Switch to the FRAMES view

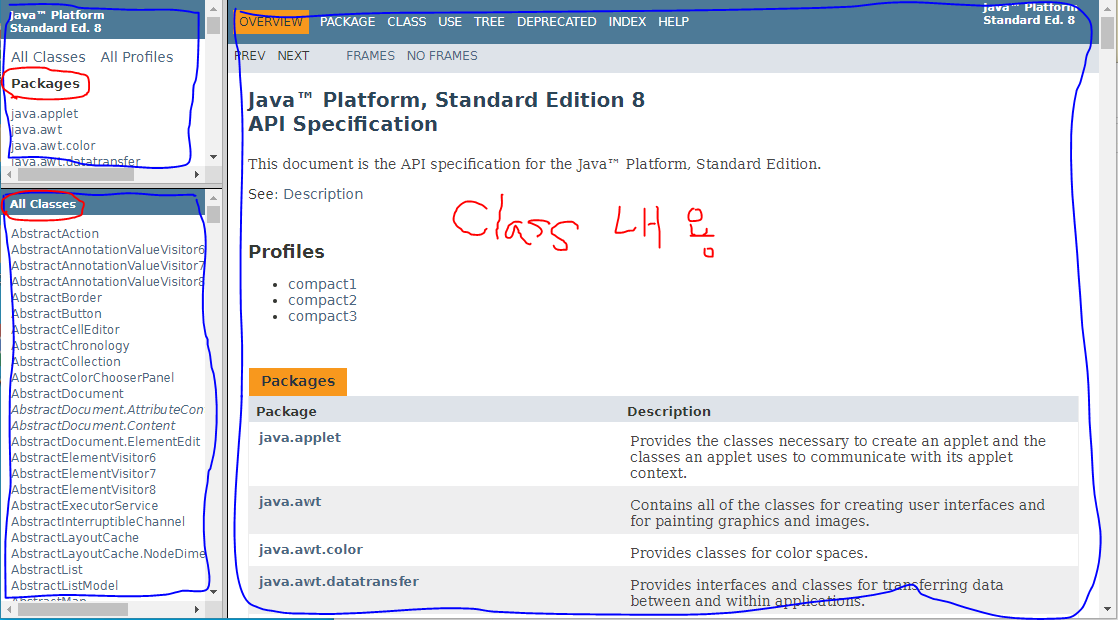(x=370, y=56)
